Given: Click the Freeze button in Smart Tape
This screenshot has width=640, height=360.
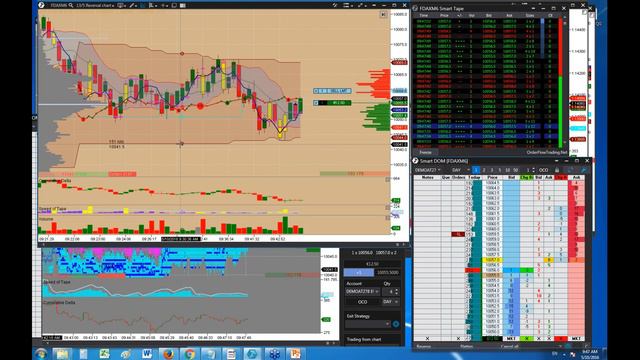Looking at the screenshot, I should tap(425, 152).
